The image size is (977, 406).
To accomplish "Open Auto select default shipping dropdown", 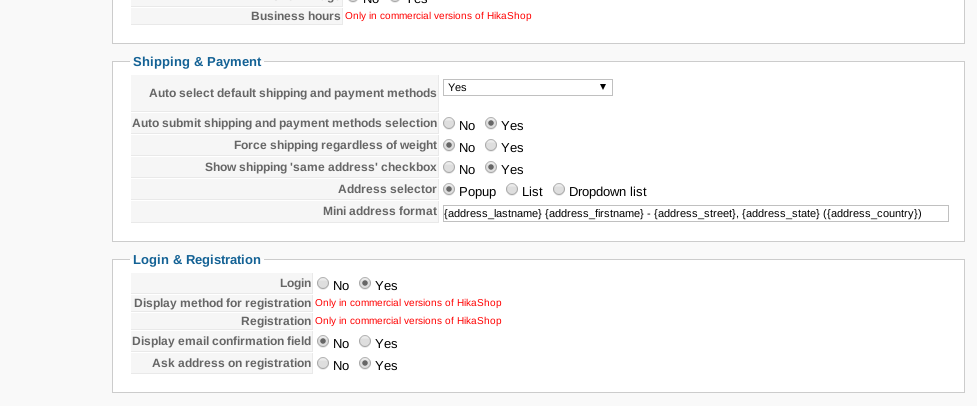I will pyautogui.click(x=527, y=88).
